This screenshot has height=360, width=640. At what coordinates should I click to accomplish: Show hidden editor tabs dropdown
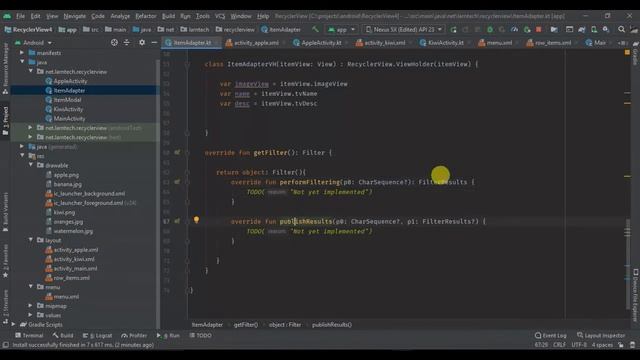point(622,42)
